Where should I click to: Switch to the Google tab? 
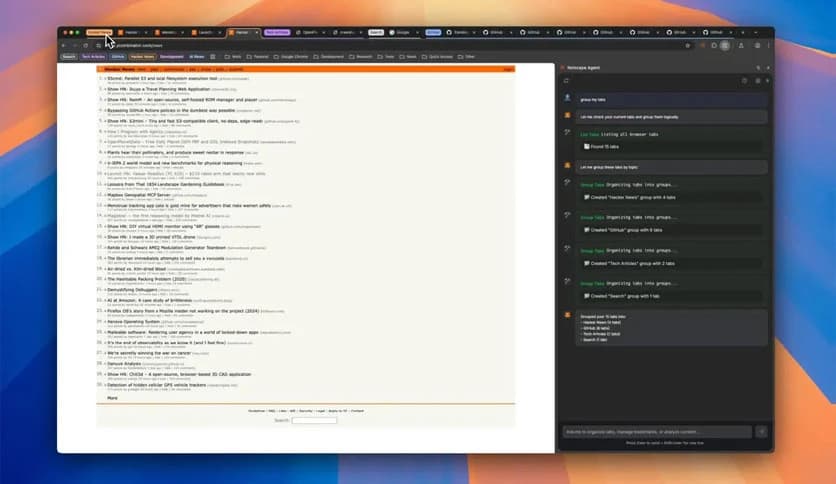[x=404, y=33]
